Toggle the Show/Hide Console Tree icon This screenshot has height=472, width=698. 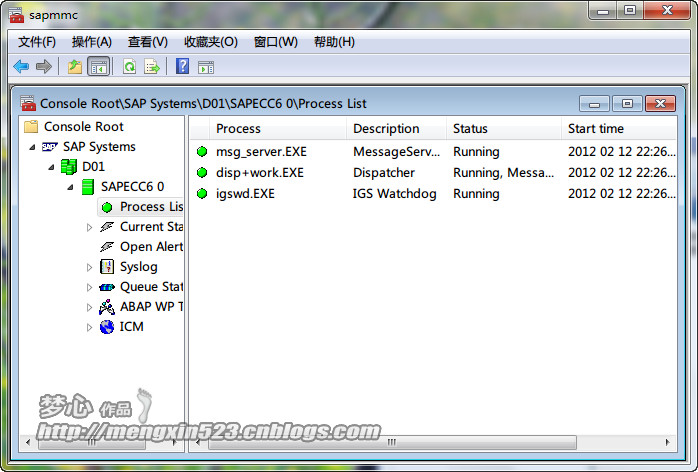coord(98,67)
